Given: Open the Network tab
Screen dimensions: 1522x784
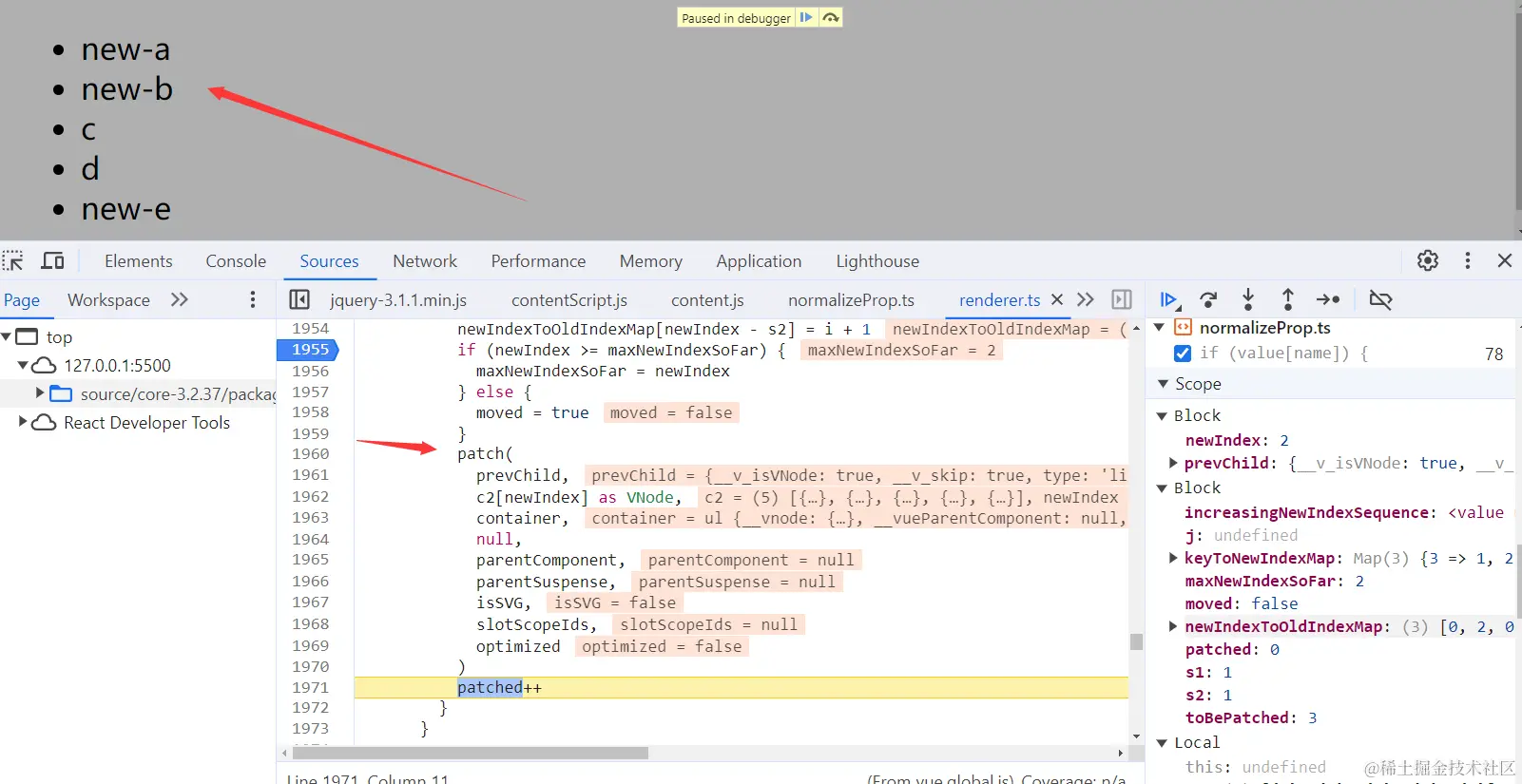Looking at the screenshot, I should [x=425, y=260].
